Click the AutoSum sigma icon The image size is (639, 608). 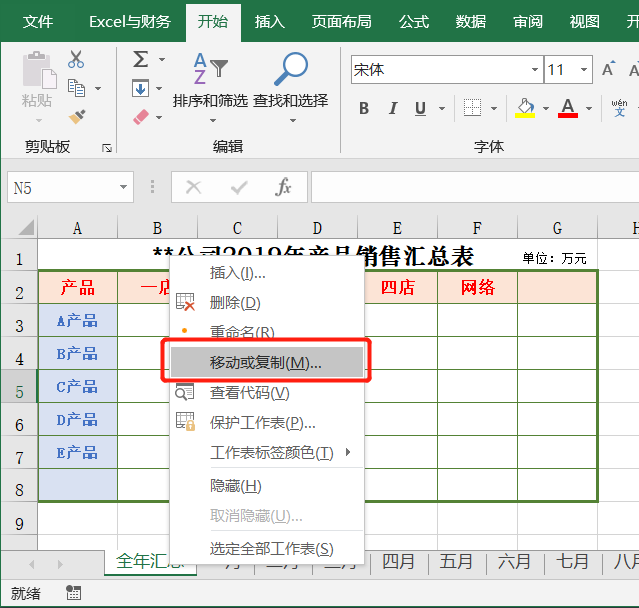click(141, 60)
